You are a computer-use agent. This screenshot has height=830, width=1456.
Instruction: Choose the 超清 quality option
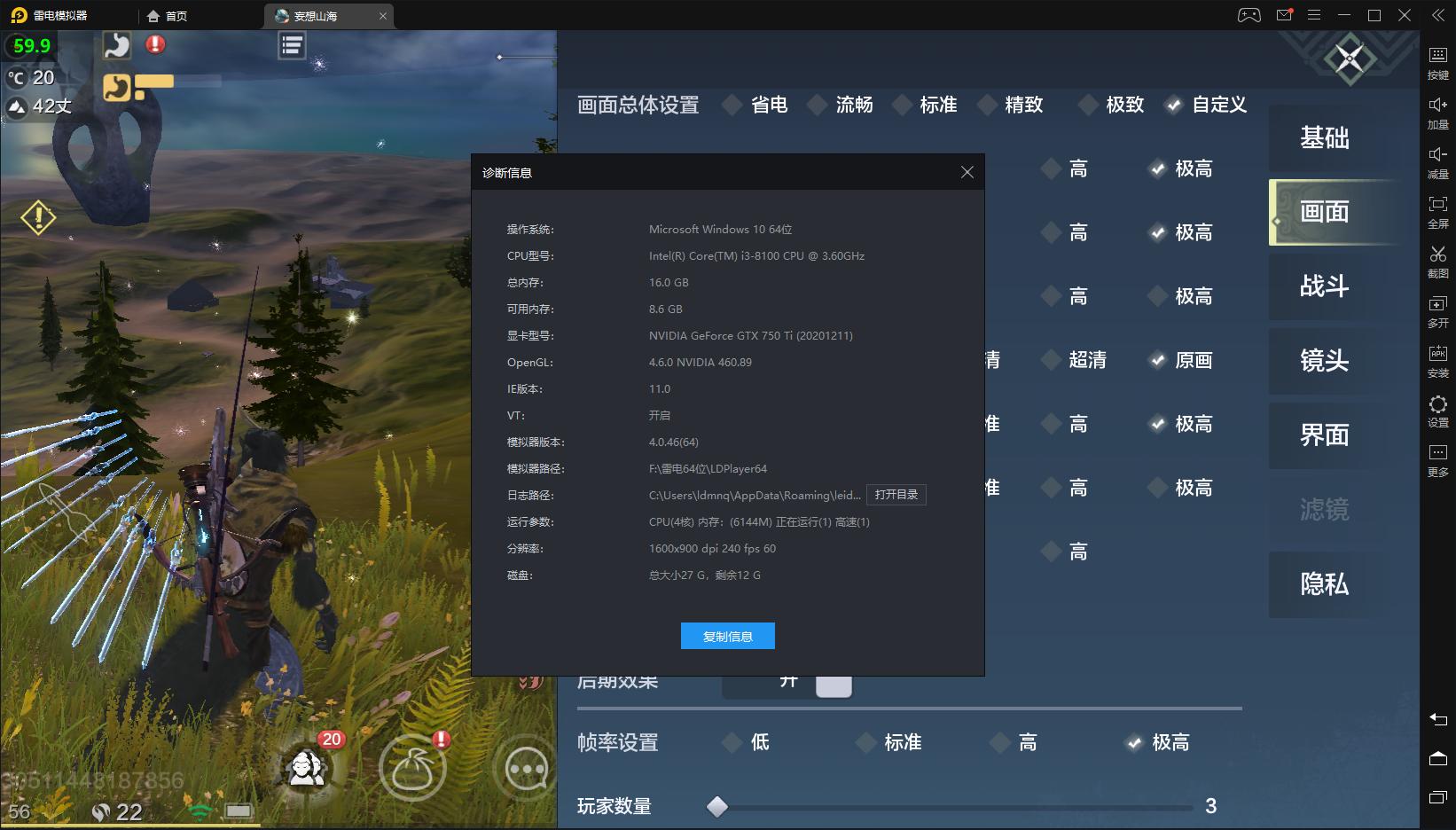pos(1074,360)
